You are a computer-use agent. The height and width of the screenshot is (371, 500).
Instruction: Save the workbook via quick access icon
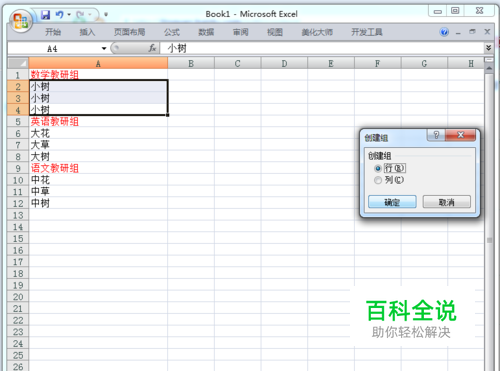click(45, 15)
